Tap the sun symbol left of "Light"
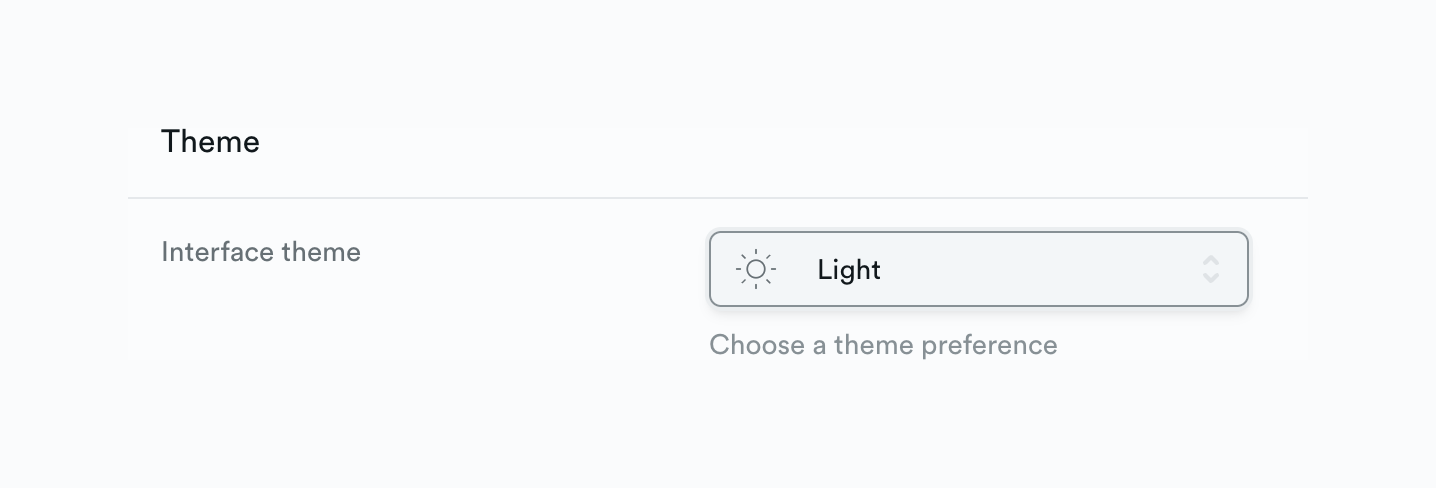Viewport: 1436px width, 488px height. pos(756,270)
